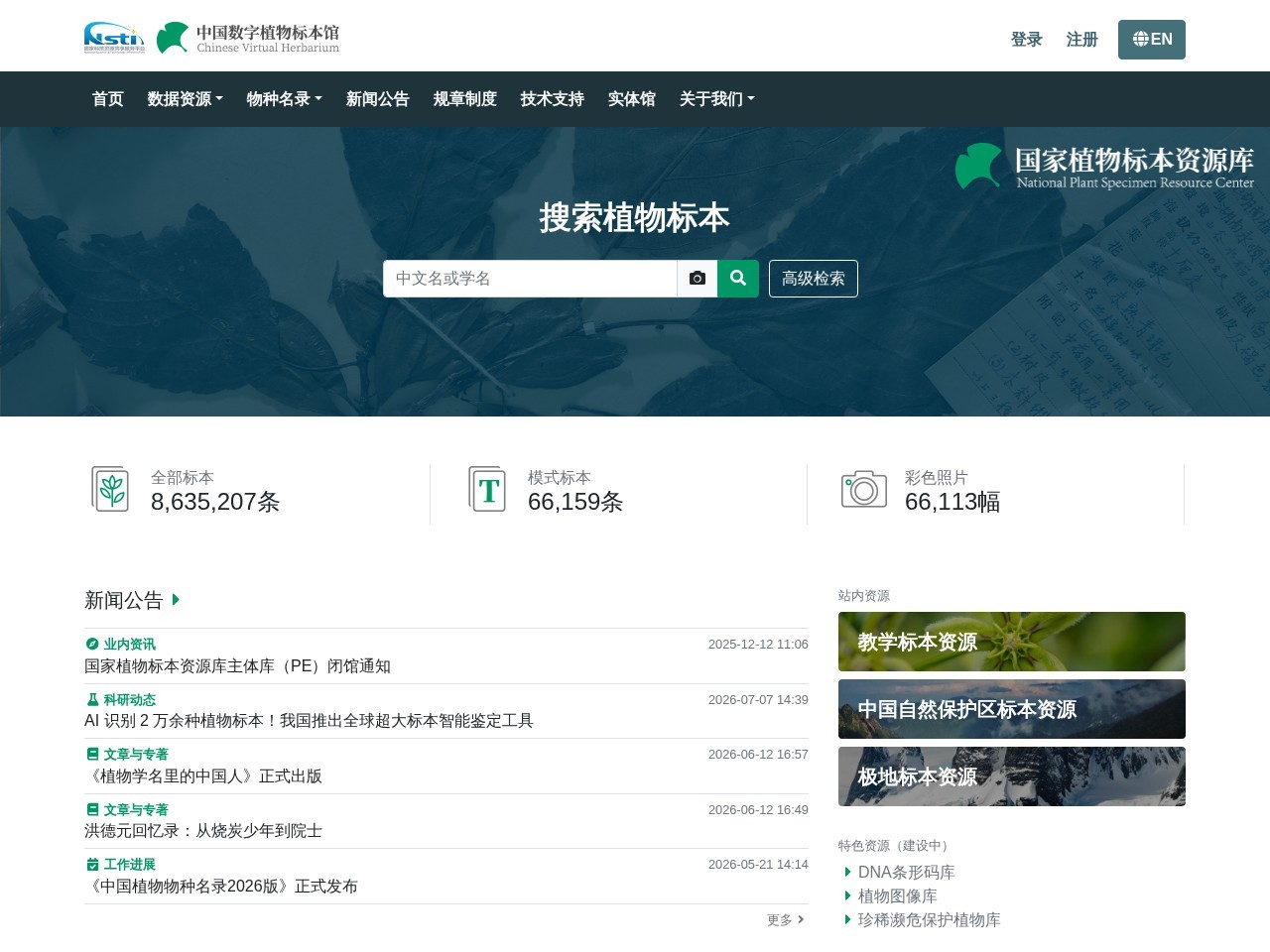
Task: Click the 彩色照片 camera icon
Action: (864, 489)
